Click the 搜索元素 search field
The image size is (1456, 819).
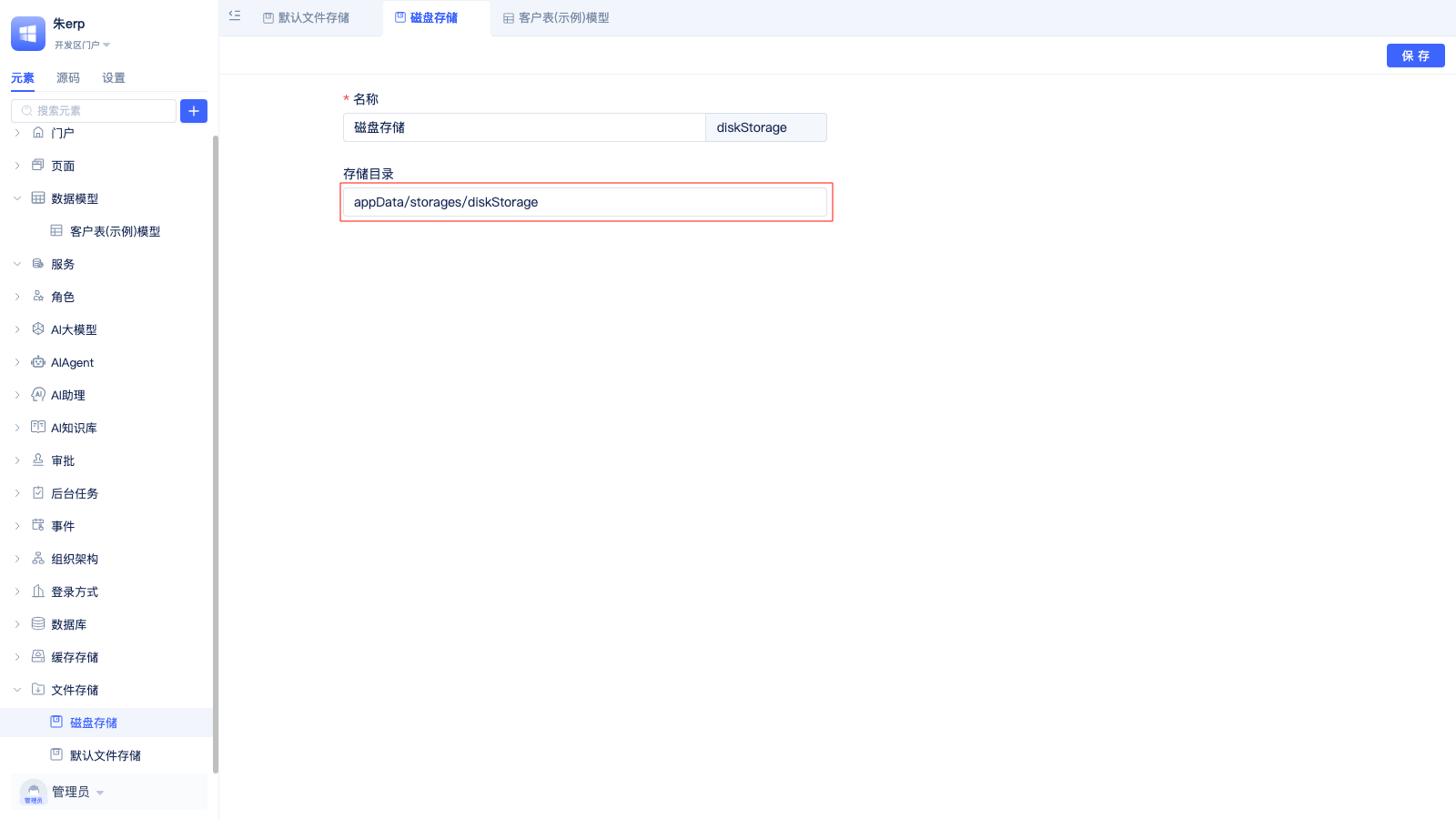[94, 111]
